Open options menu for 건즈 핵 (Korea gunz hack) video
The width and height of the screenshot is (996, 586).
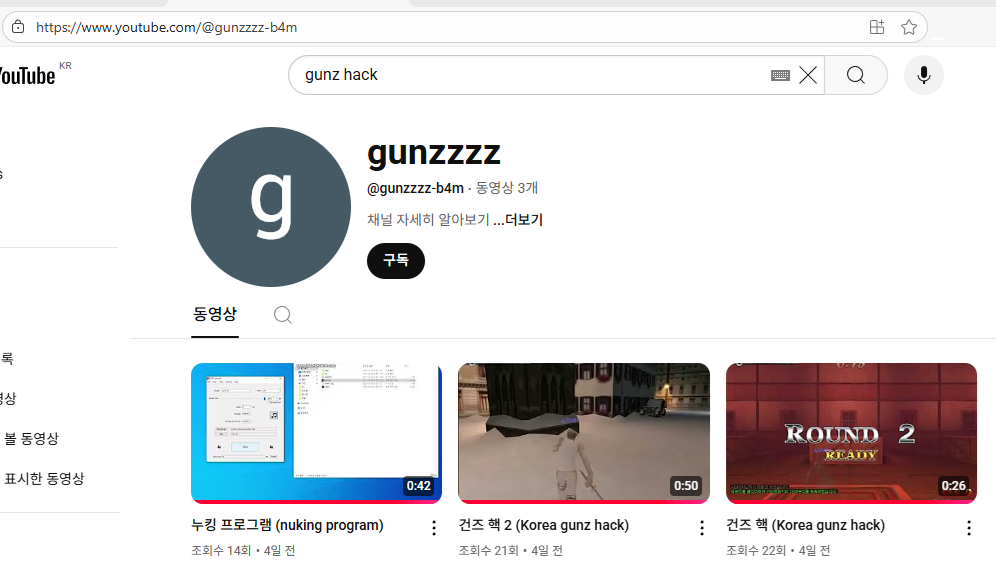[x=969, y=528]
